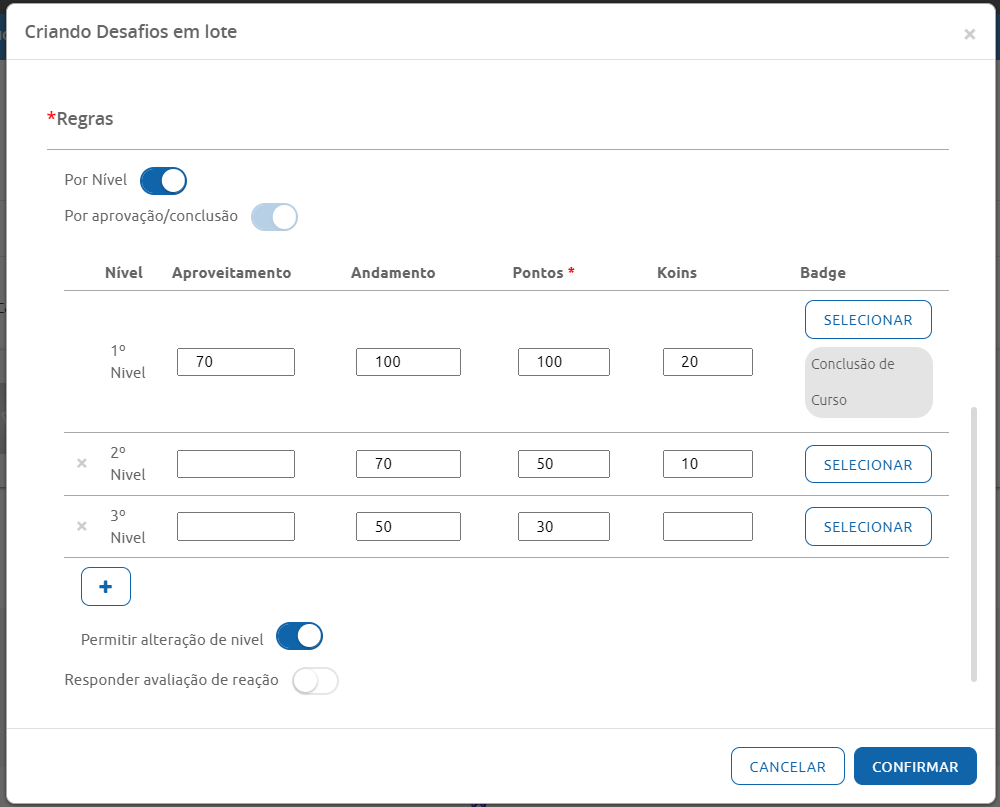The width and height of the screenshot is (1000, 807).
Task: Disable Permitir alteração de nivel
Action: (299, 636)
